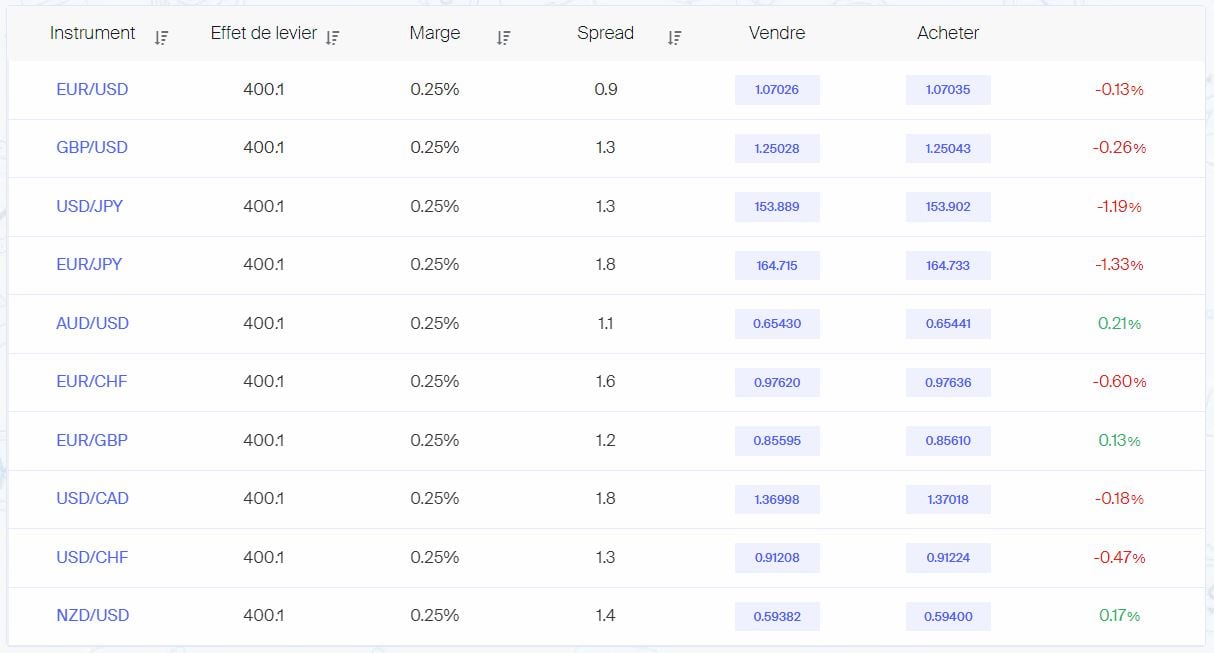This screenshot has height=653, width=1214.
Task: Open the EUR/JPY pair page
Action: click(x=90, y=265)
